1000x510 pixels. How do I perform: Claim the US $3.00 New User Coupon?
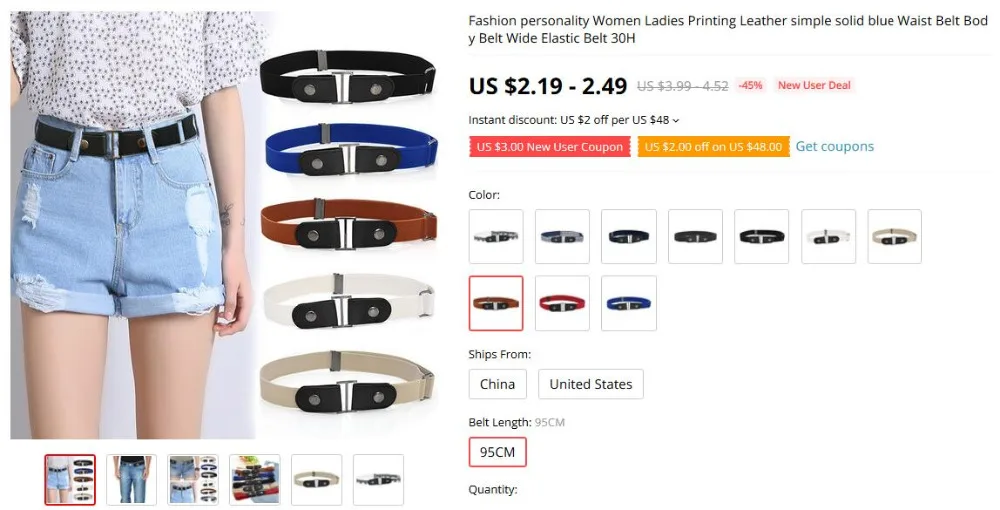point(550,147)
